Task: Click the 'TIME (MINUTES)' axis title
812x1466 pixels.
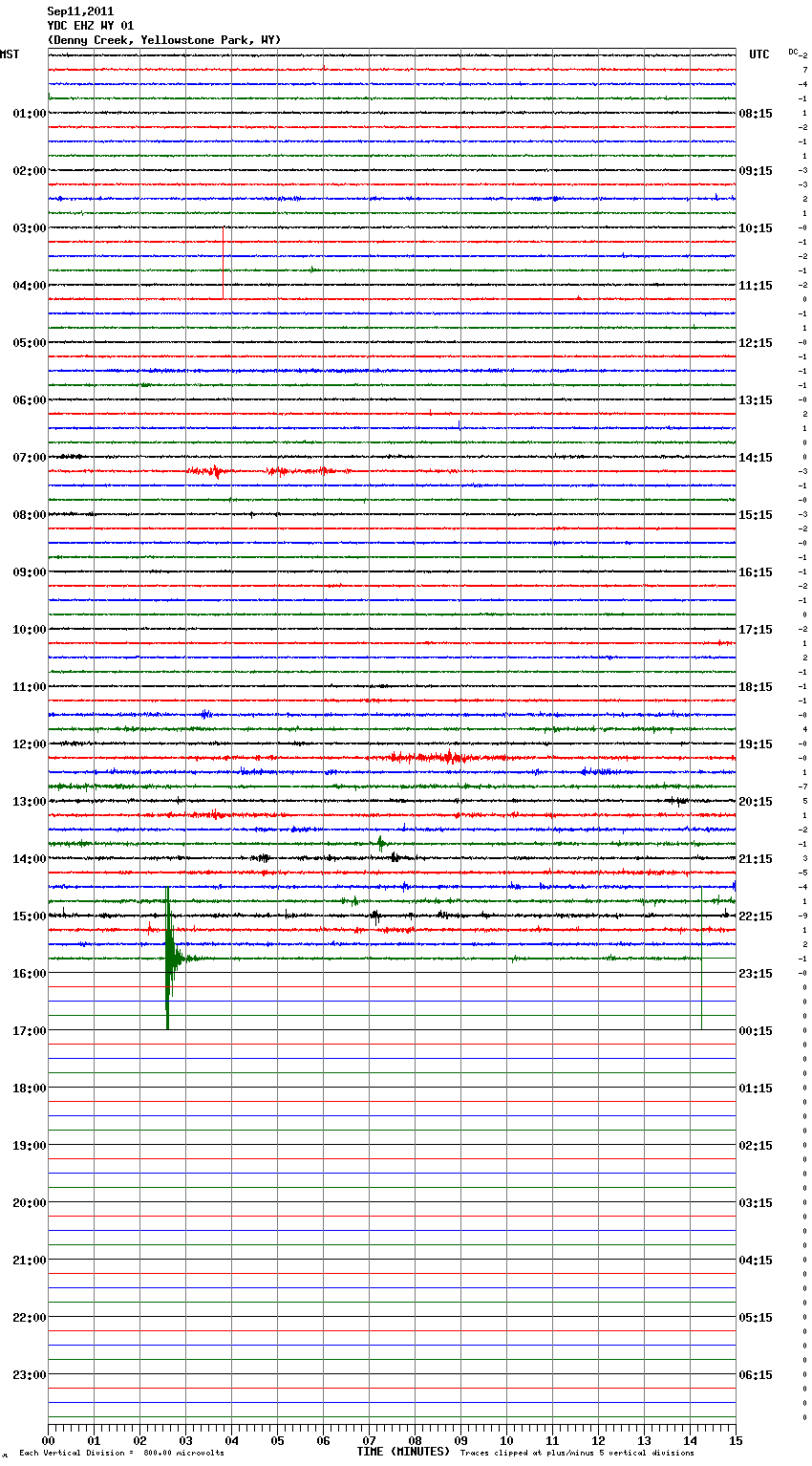Action: [403, 1452]
